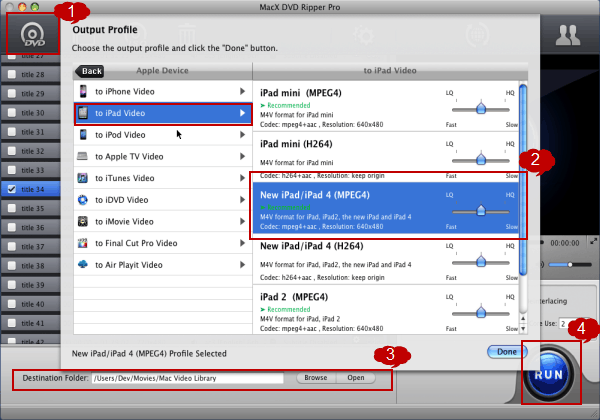Click the Air Playit cloud icon

coord(83,264)
